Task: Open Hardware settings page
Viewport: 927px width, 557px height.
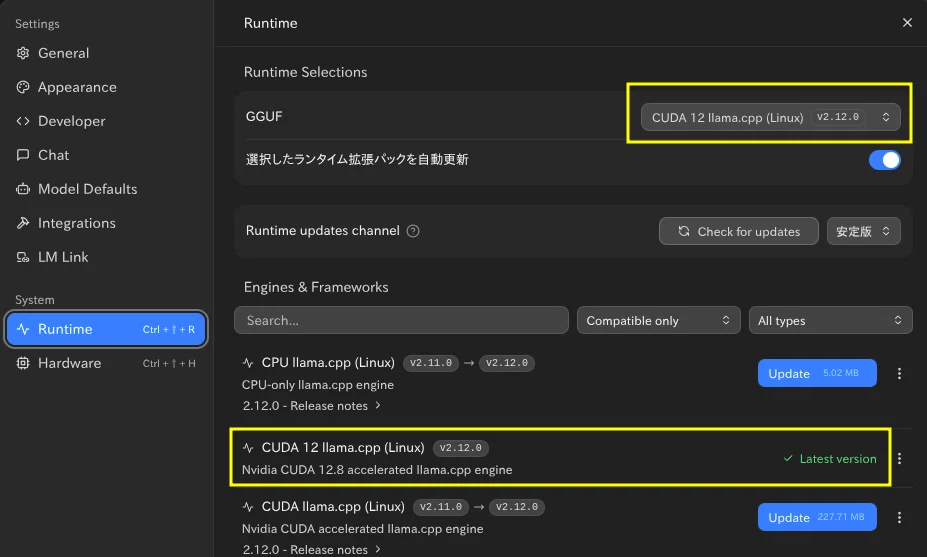Action: tap(106, 363)
